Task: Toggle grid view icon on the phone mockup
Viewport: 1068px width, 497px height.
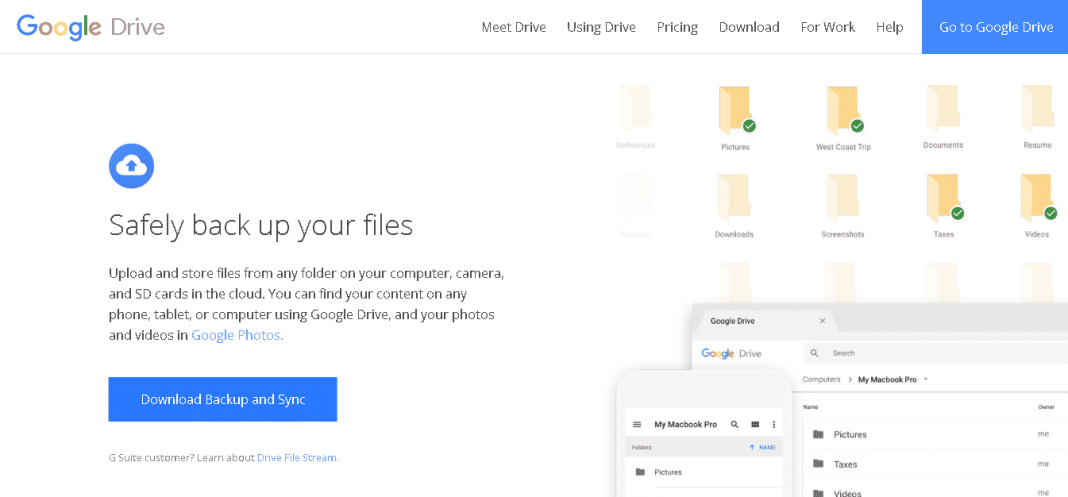Action: (x=755, y=424)
